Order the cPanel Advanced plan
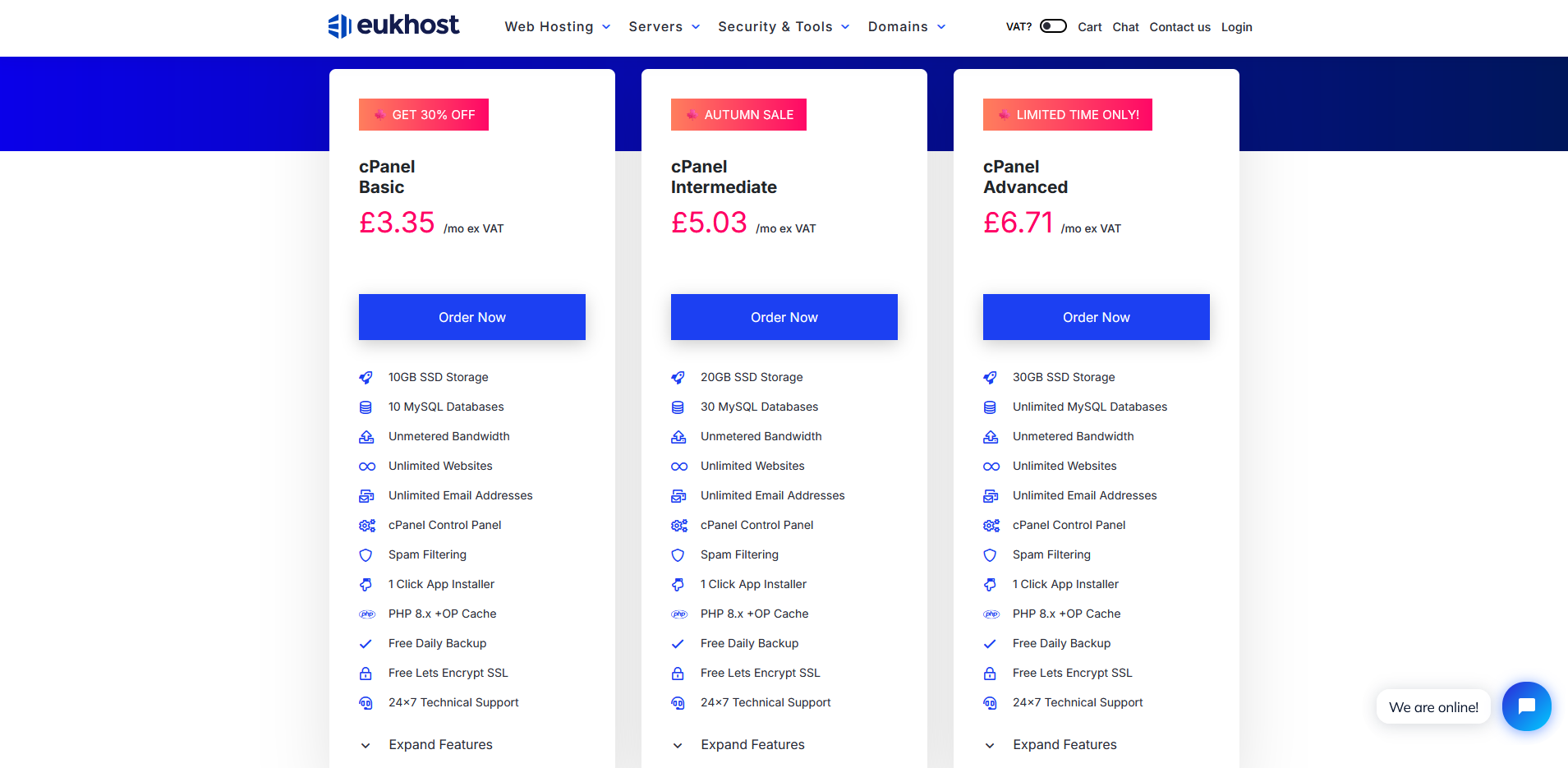1568x768 pixels. [1096, 317]
